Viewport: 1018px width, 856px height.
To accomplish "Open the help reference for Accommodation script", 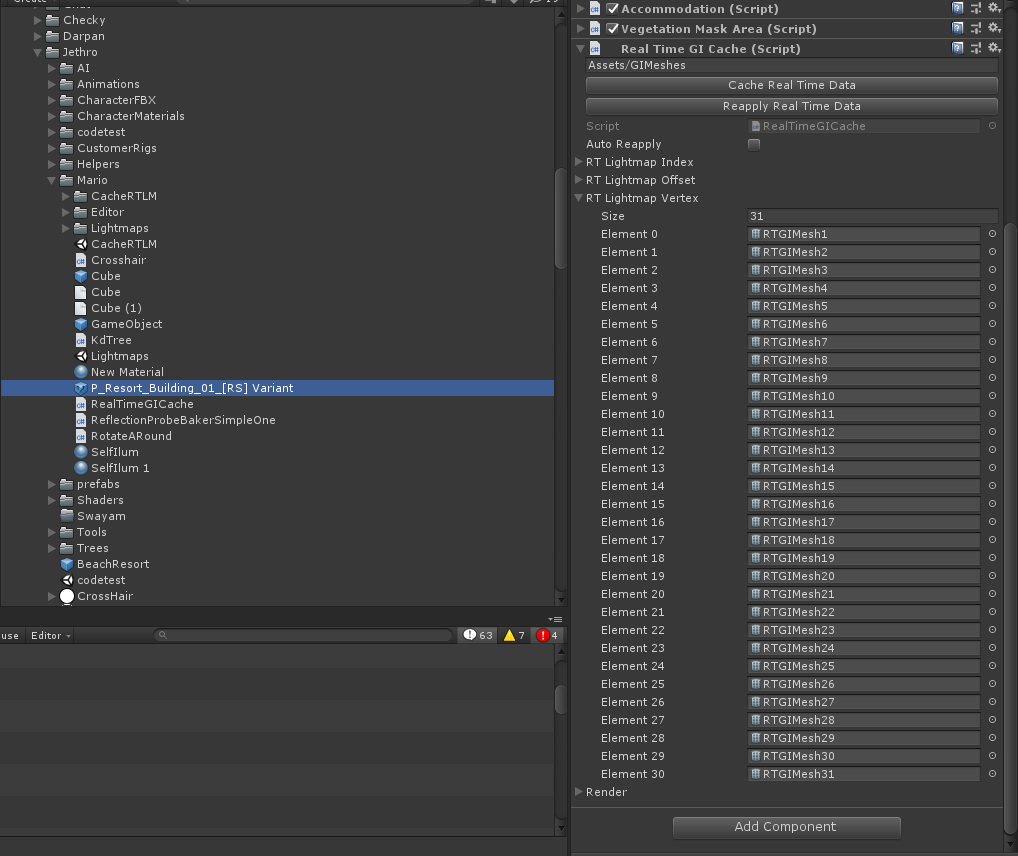I will click(957, 8).
